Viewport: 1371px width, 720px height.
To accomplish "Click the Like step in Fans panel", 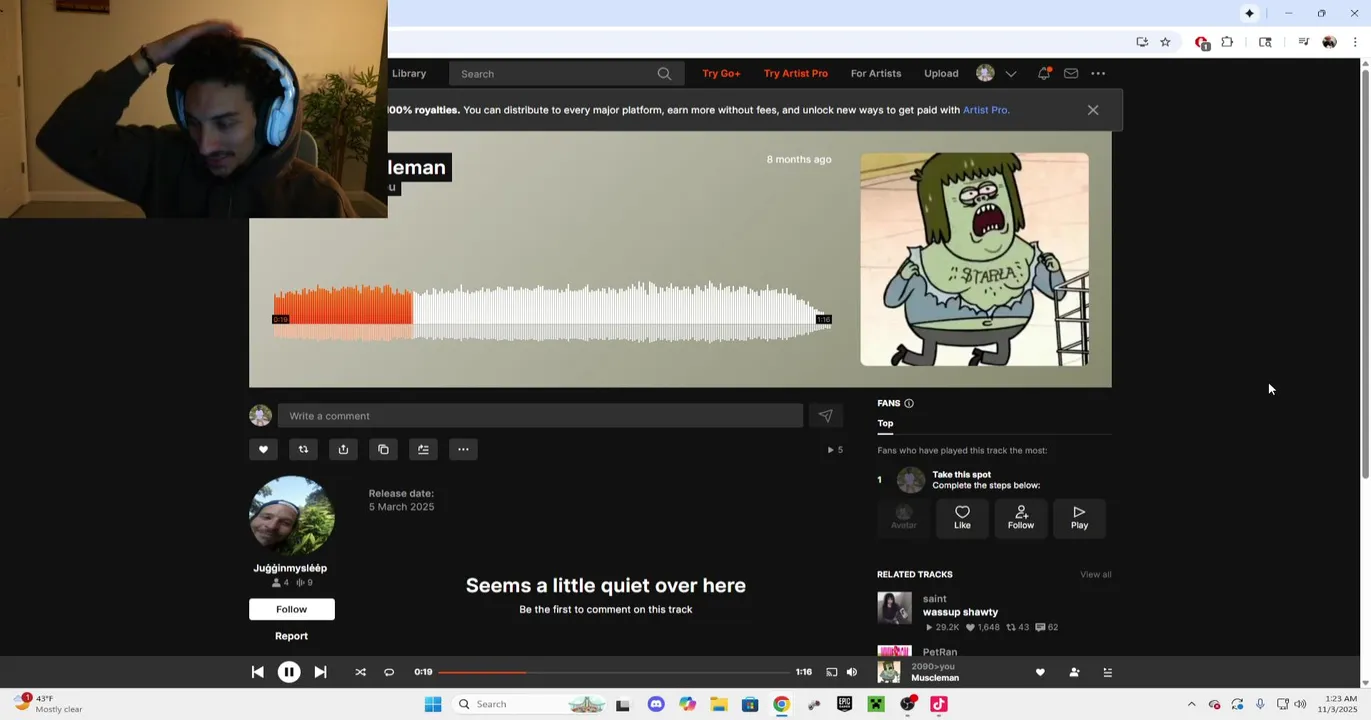I will [x=962, y=518].
